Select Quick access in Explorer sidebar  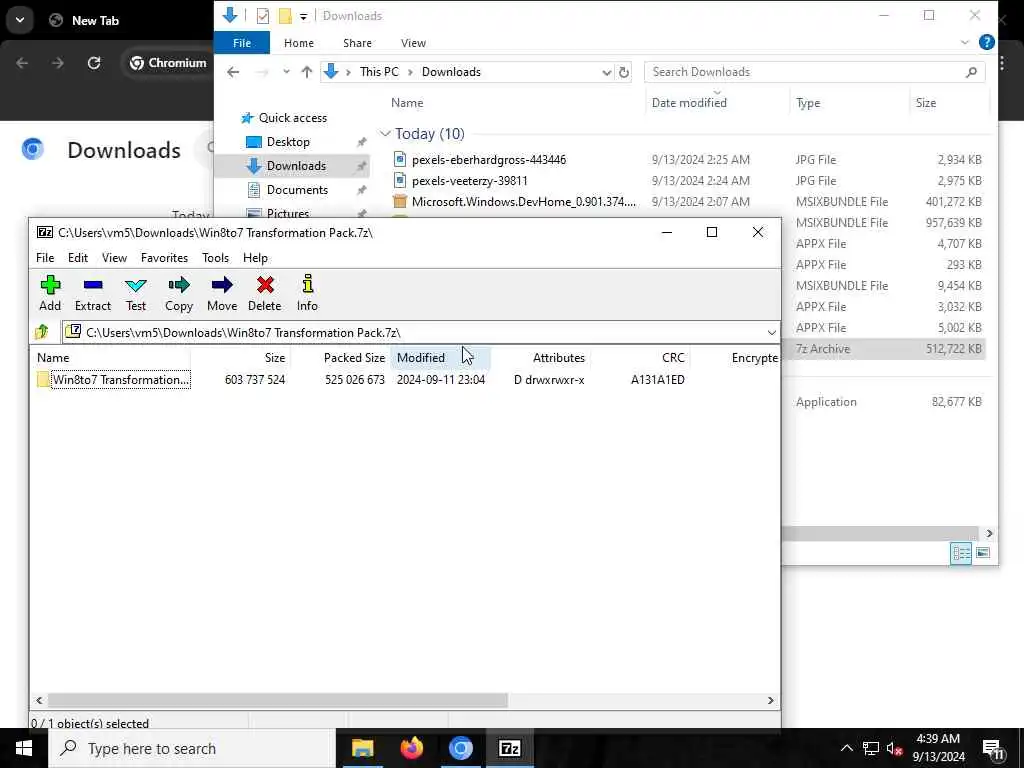pyautogui.click(x=293, y=118)
